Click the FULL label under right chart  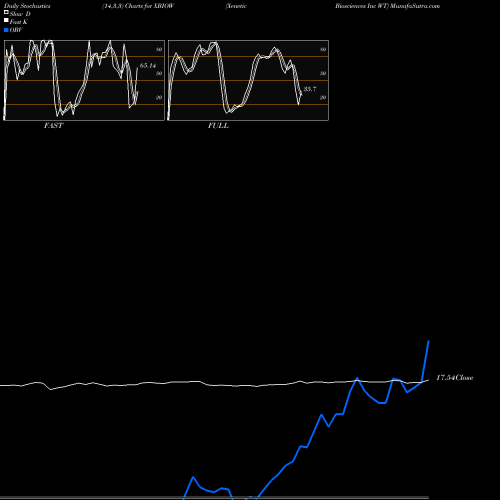pos(218,126)
